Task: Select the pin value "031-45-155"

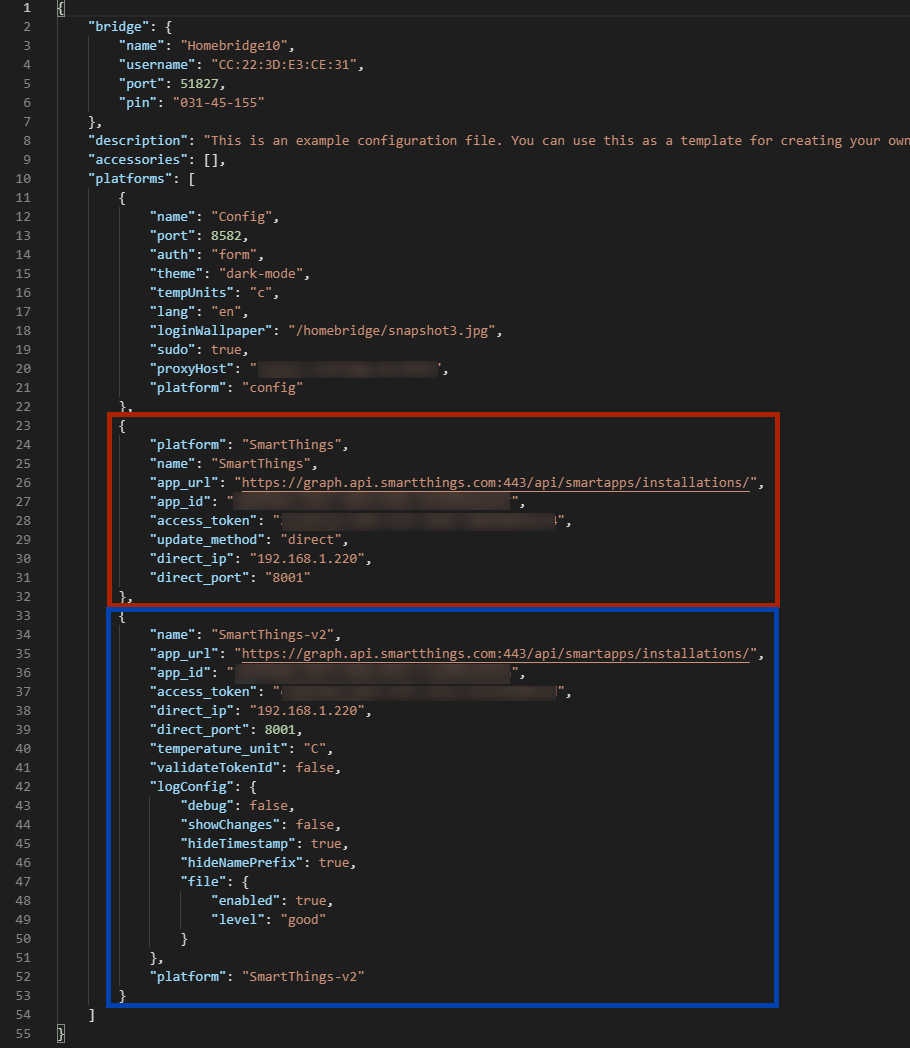Action: (219, 102)
